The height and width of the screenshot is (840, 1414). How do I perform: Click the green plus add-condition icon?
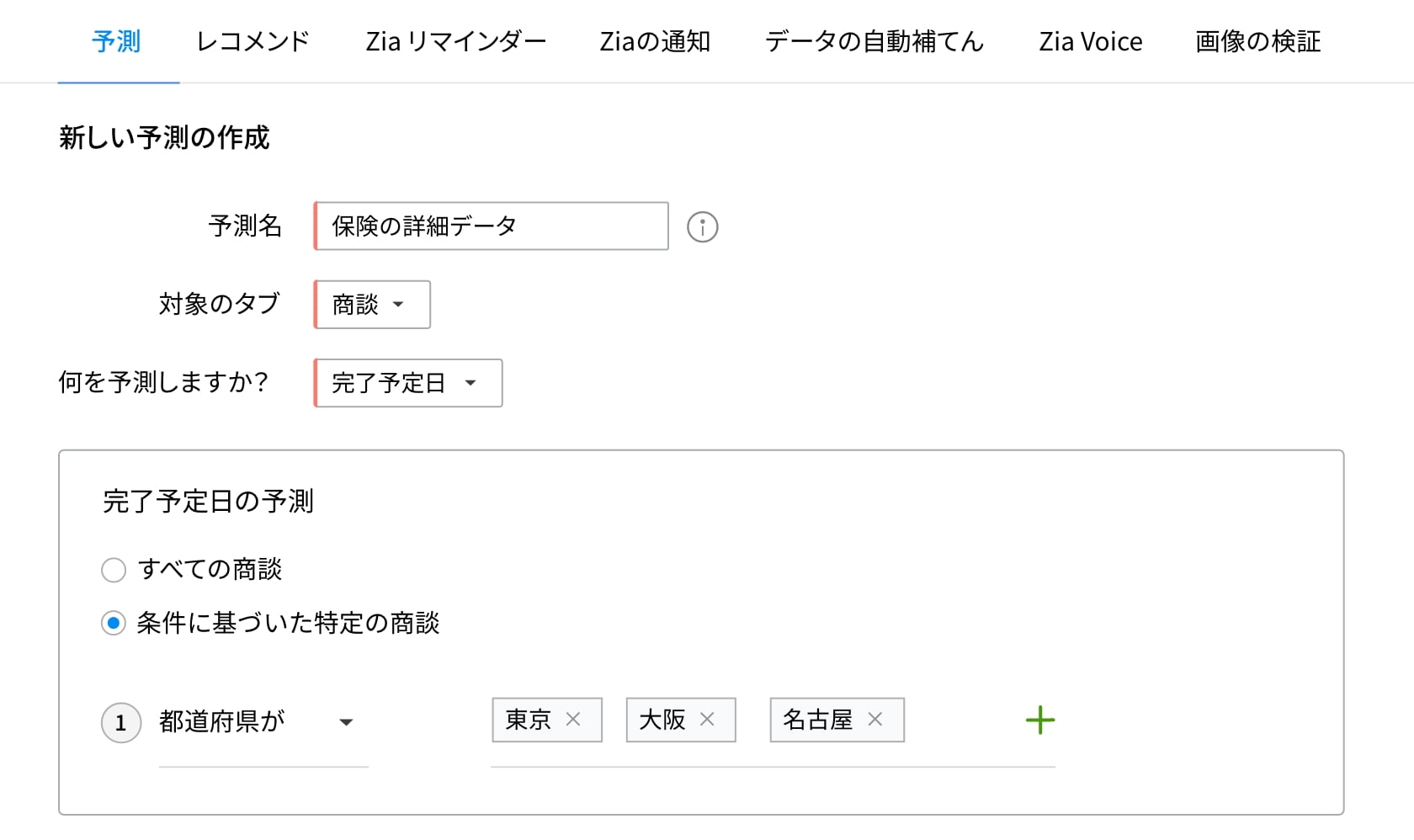tap(1040, 720)
